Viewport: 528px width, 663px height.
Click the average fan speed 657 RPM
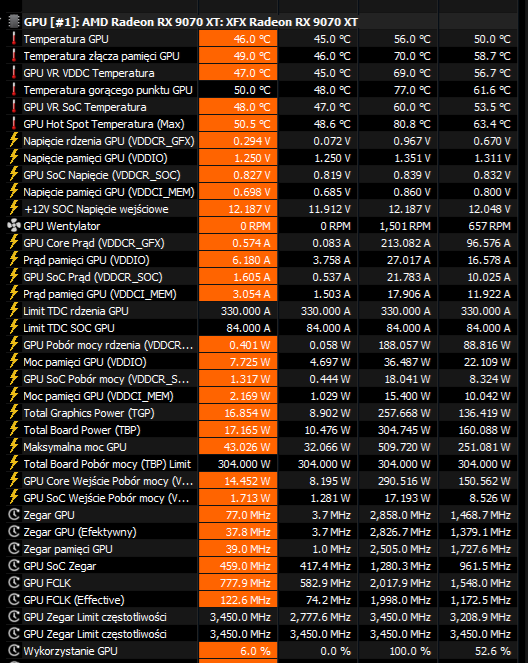point(489,226)
